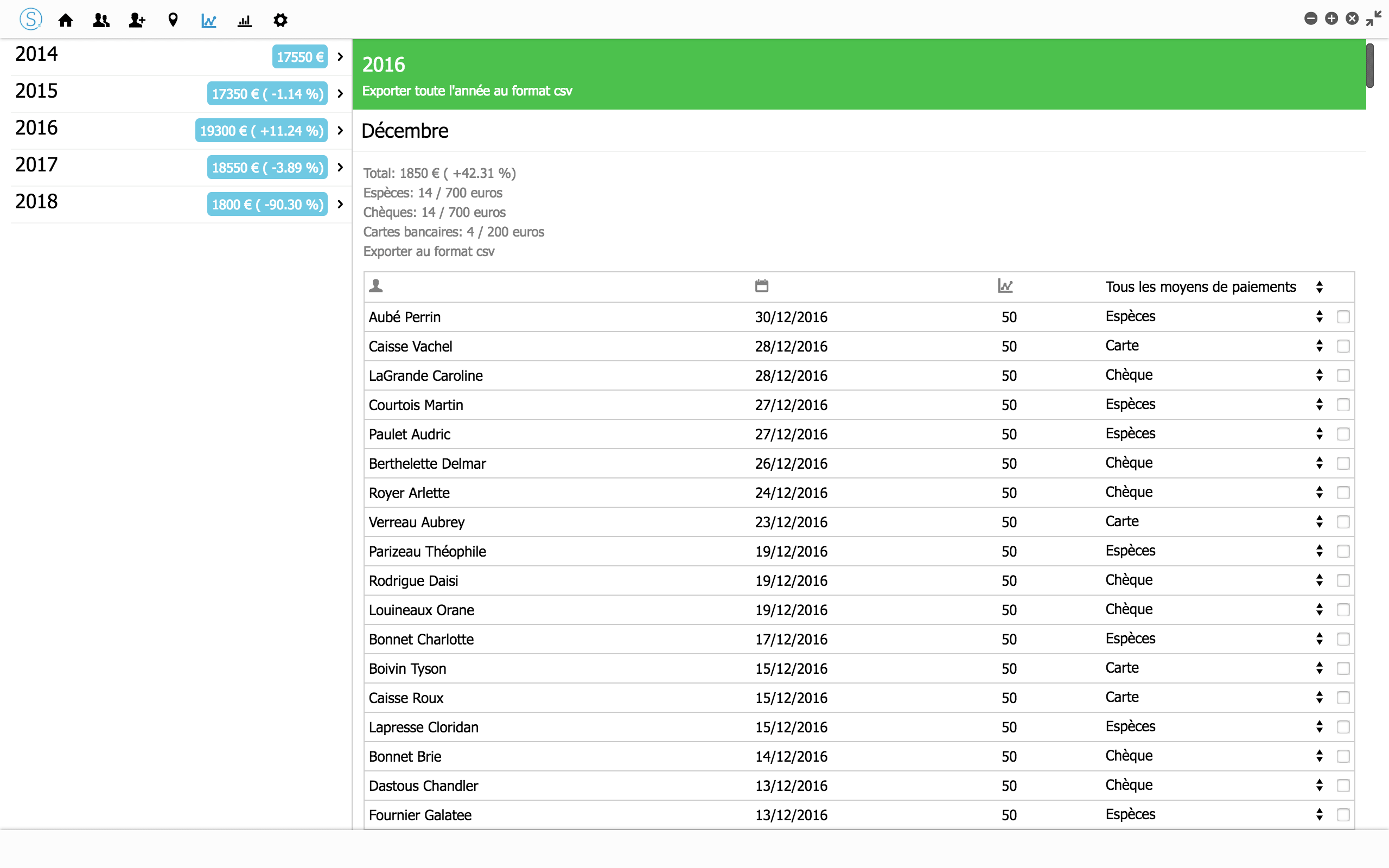Click the S application logo
This screenshot has width=1389, height=868.
point(30,20)
